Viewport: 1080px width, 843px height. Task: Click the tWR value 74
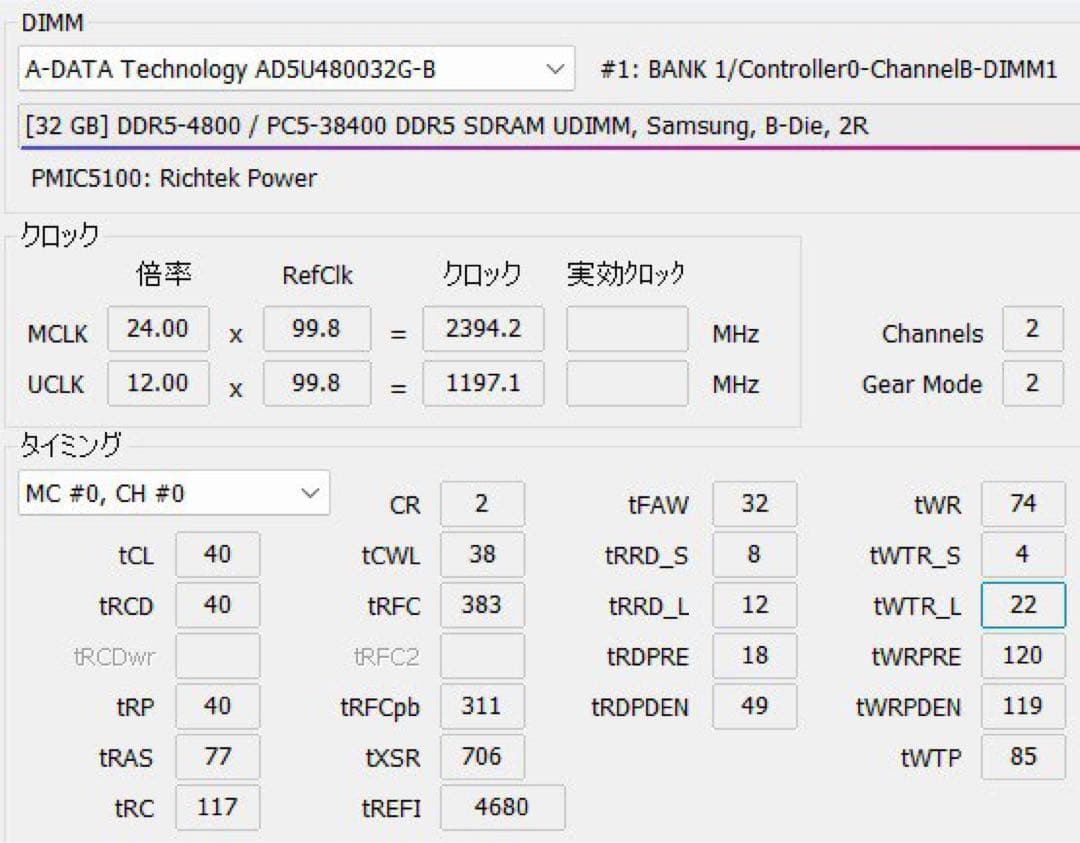1023,504
